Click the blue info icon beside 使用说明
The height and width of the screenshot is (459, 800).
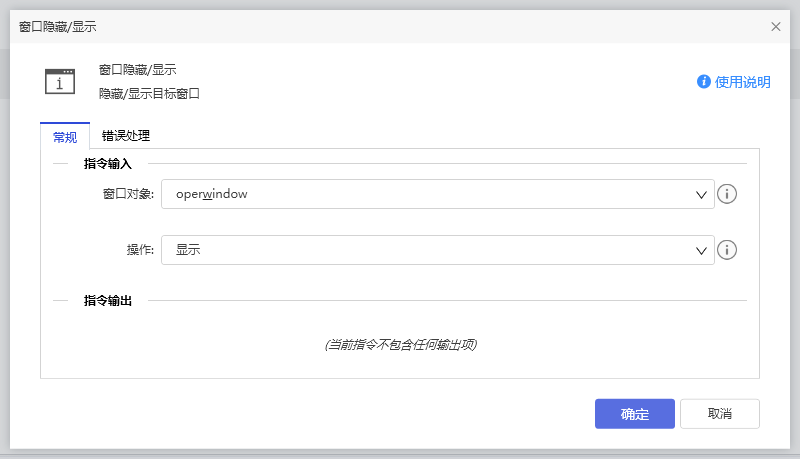click(x=704, y=82)
